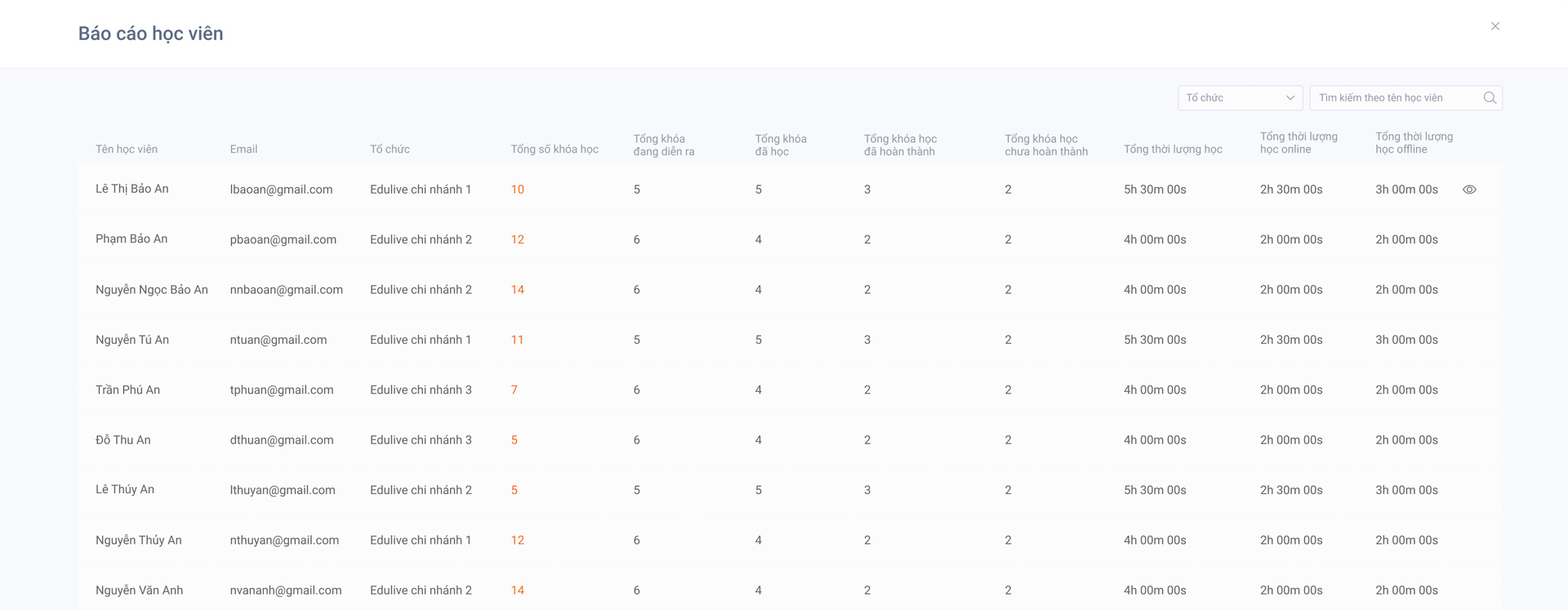Click the Tổng thời lượng học column header
Image resolution: width=1568 pixels, height=610 pixels.
(x=1173, y=149)
